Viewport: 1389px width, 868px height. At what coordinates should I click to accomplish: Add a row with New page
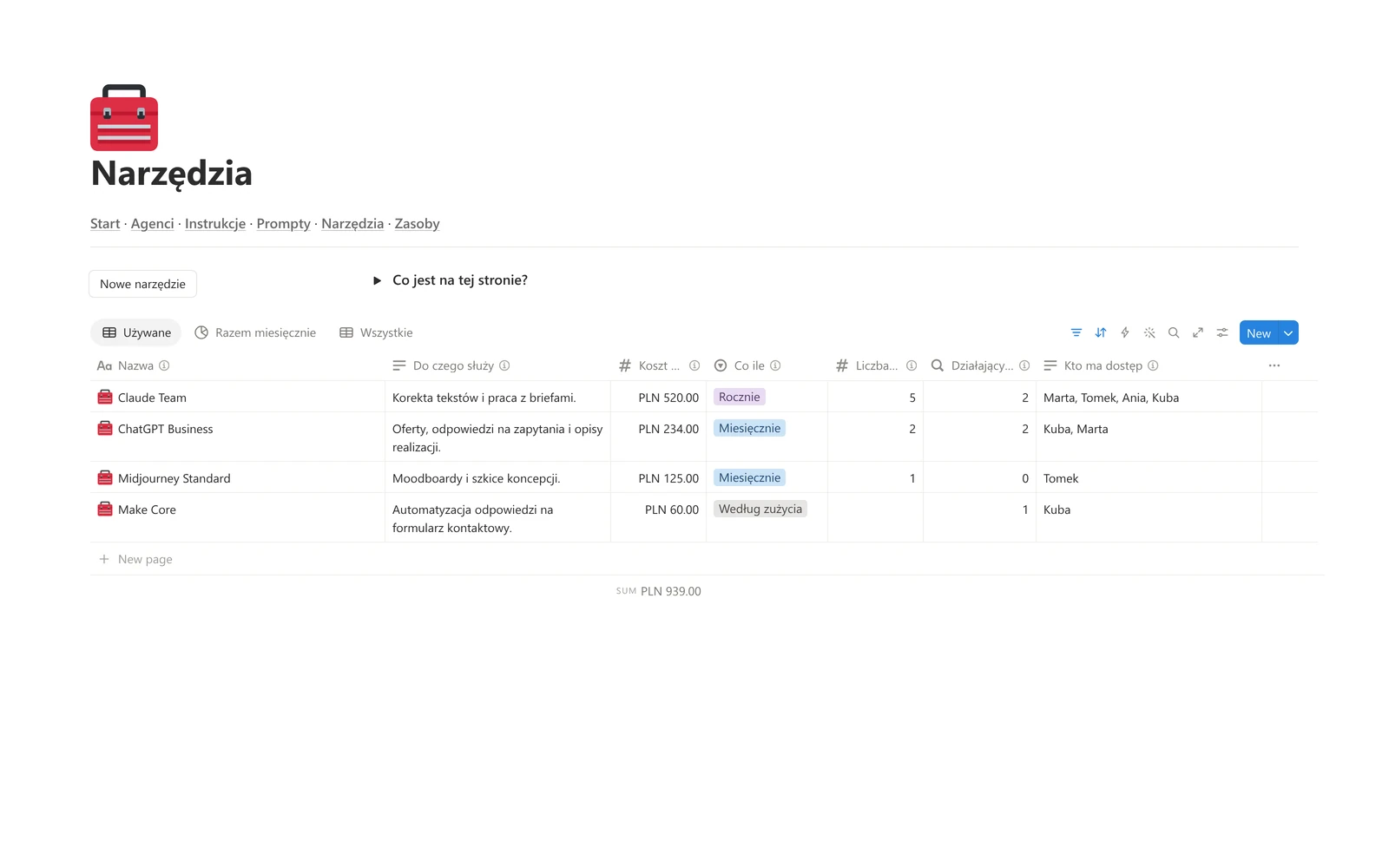pos(135,559)
